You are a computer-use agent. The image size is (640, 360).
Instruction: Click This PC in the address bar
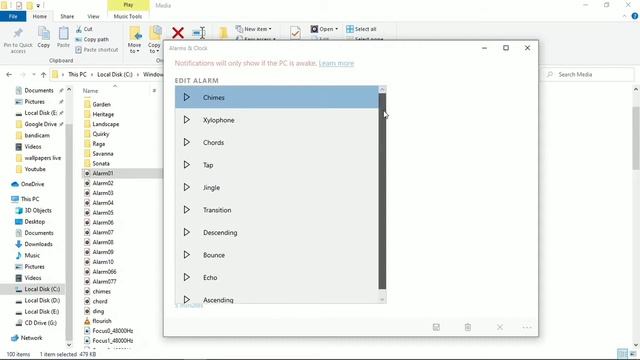point(77,74)
